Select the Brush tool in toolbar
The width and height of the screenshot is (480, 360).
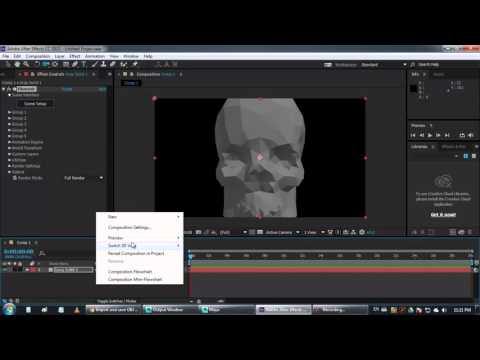94,64
